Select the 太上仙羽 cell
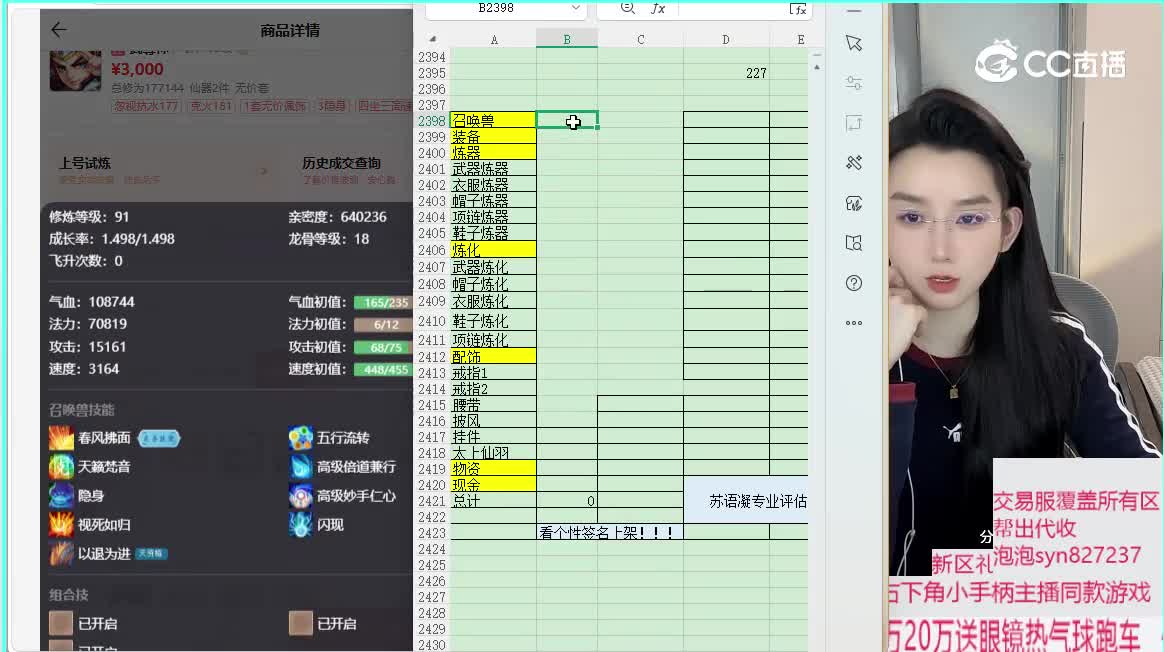Screen dimensions: 1164x652 click(493, 453)
